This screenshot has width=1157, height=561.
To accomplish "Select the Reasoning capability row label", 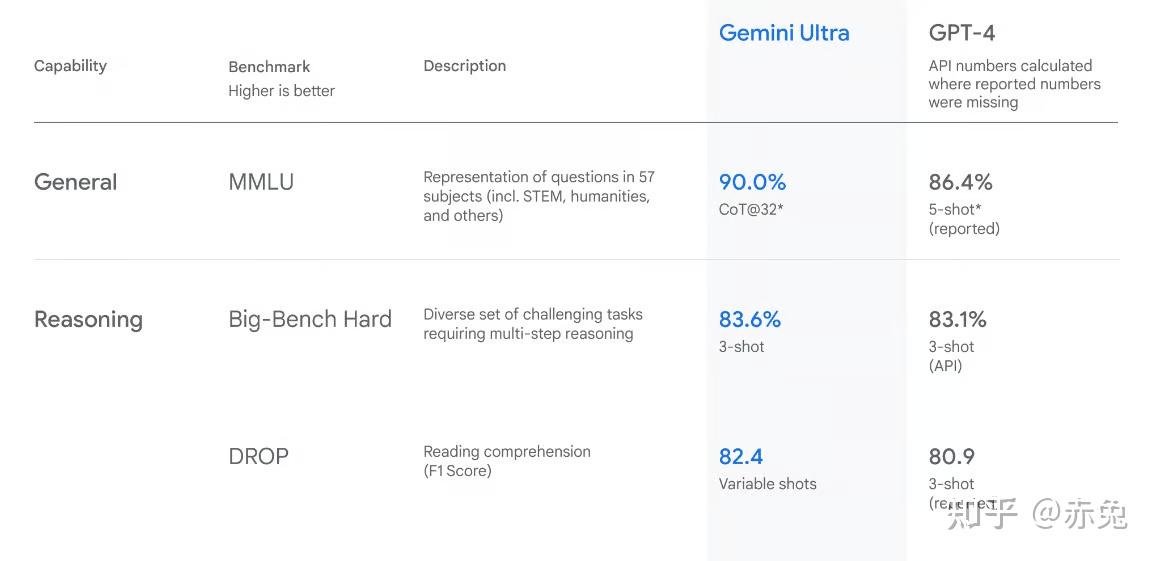I will (88, 320).
